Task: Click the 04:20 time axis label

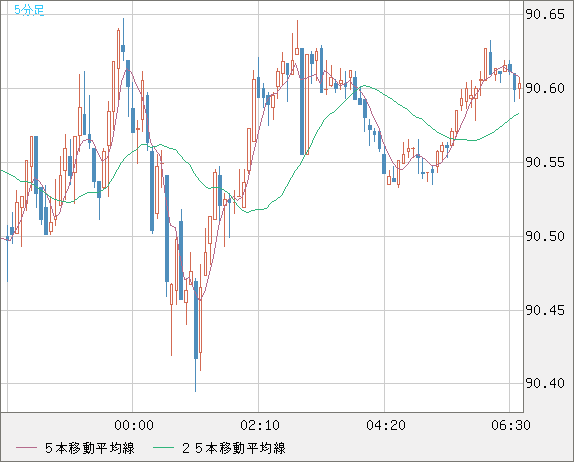Action: [386, 425]
